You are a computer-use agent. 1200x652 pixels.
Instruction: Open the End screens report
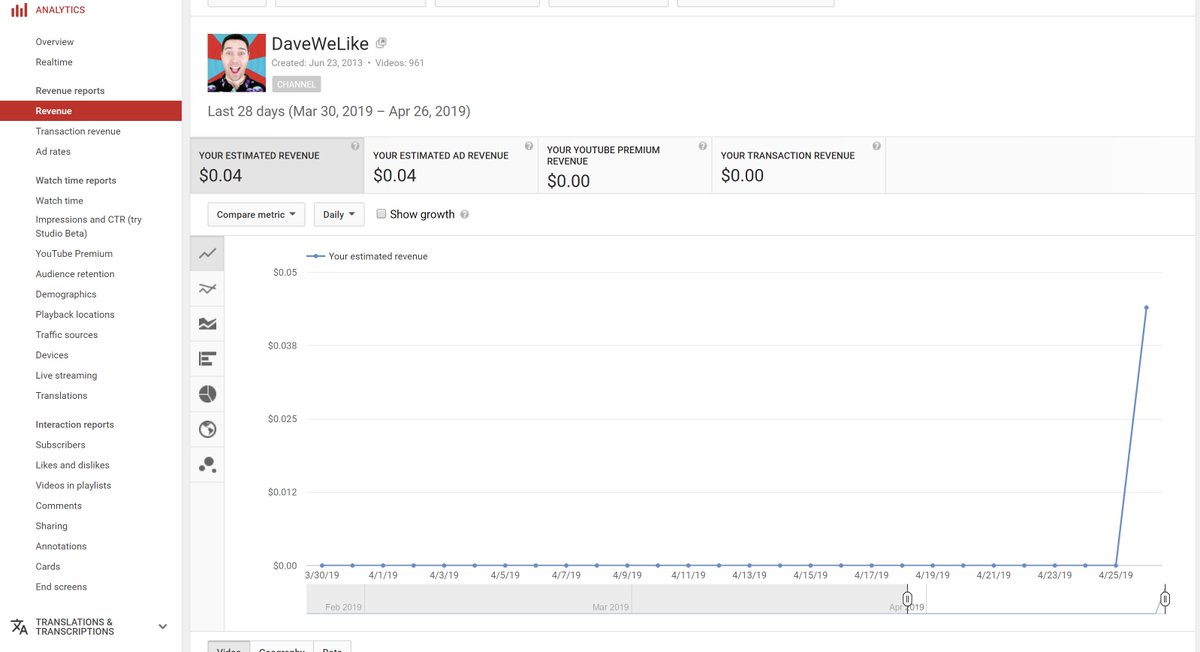[x=61, y=587]
